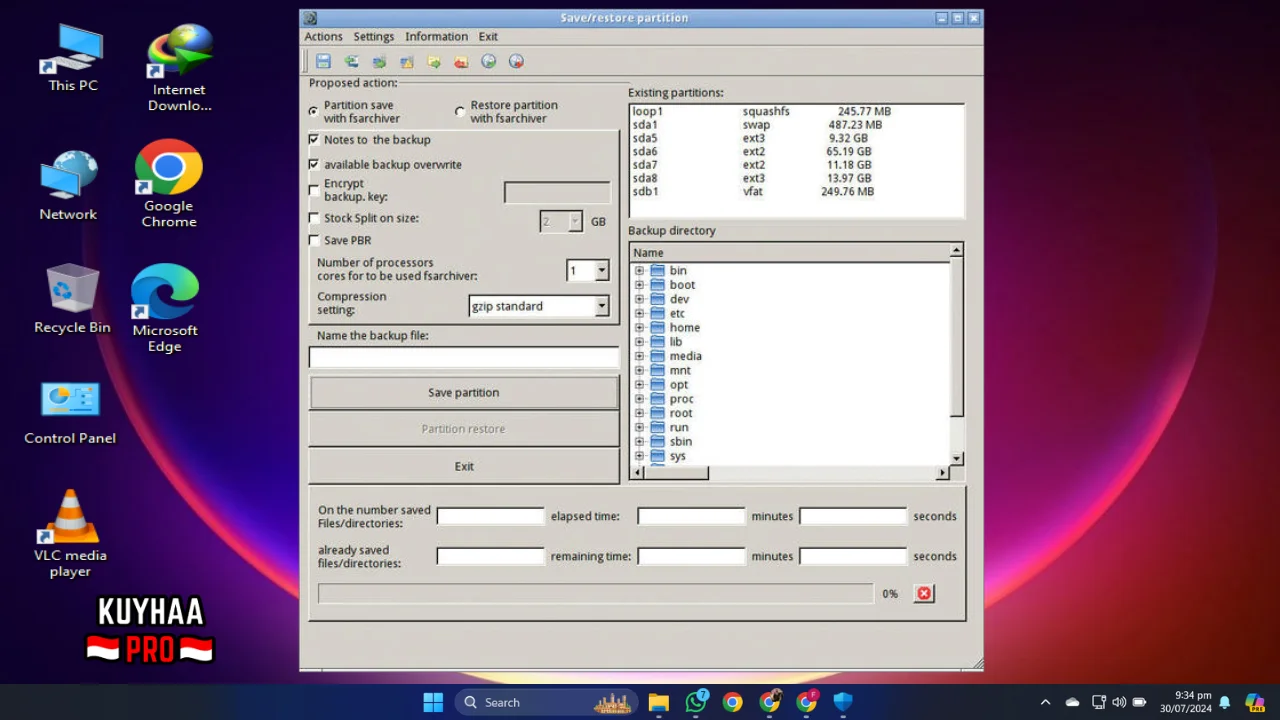Expand the media folder node
This screenshot has width=1280, height=720.
[x=639, y=356]
